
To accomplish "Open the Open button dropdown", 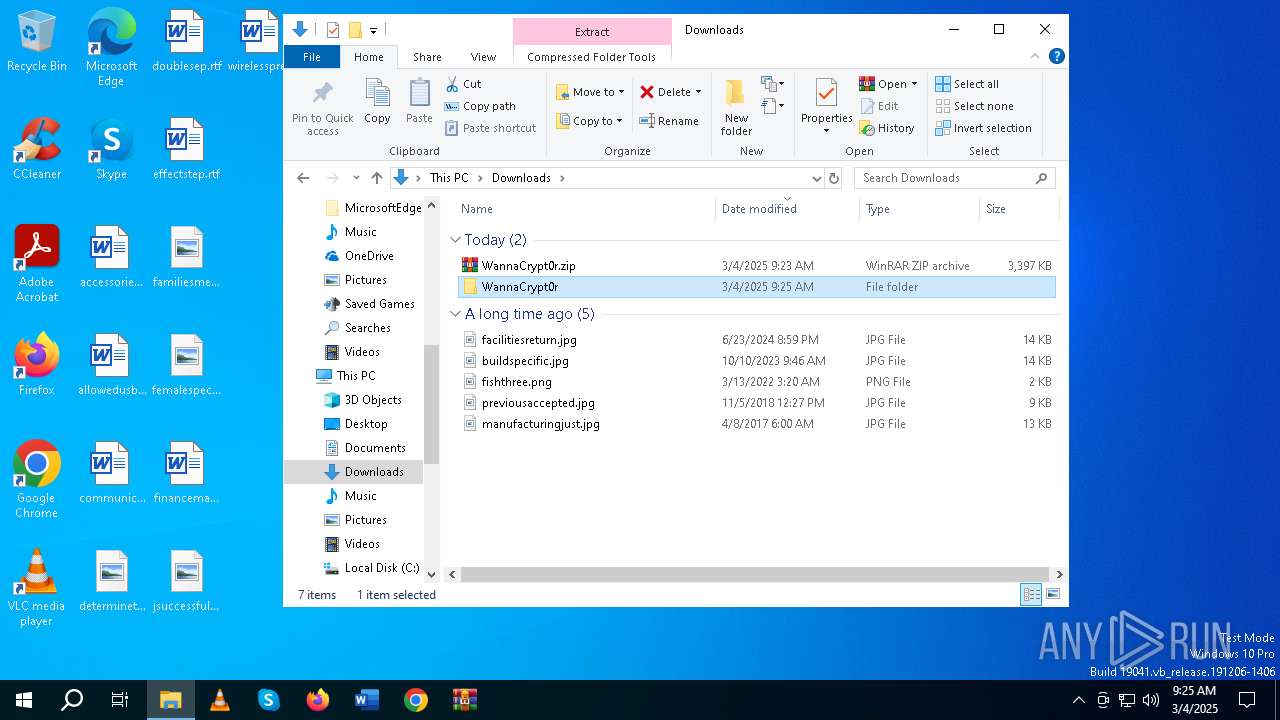I will (x=914, y=84).
